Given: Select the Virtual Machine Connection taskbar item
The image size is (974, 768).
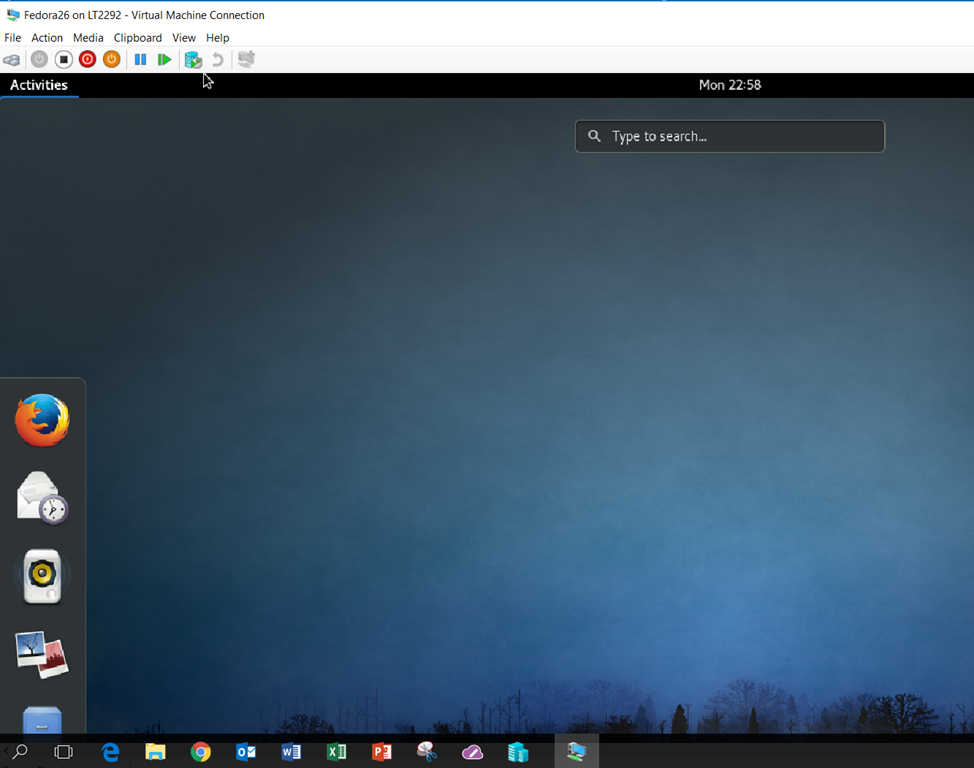Looking at the screenshot, I should click(576, 751).
